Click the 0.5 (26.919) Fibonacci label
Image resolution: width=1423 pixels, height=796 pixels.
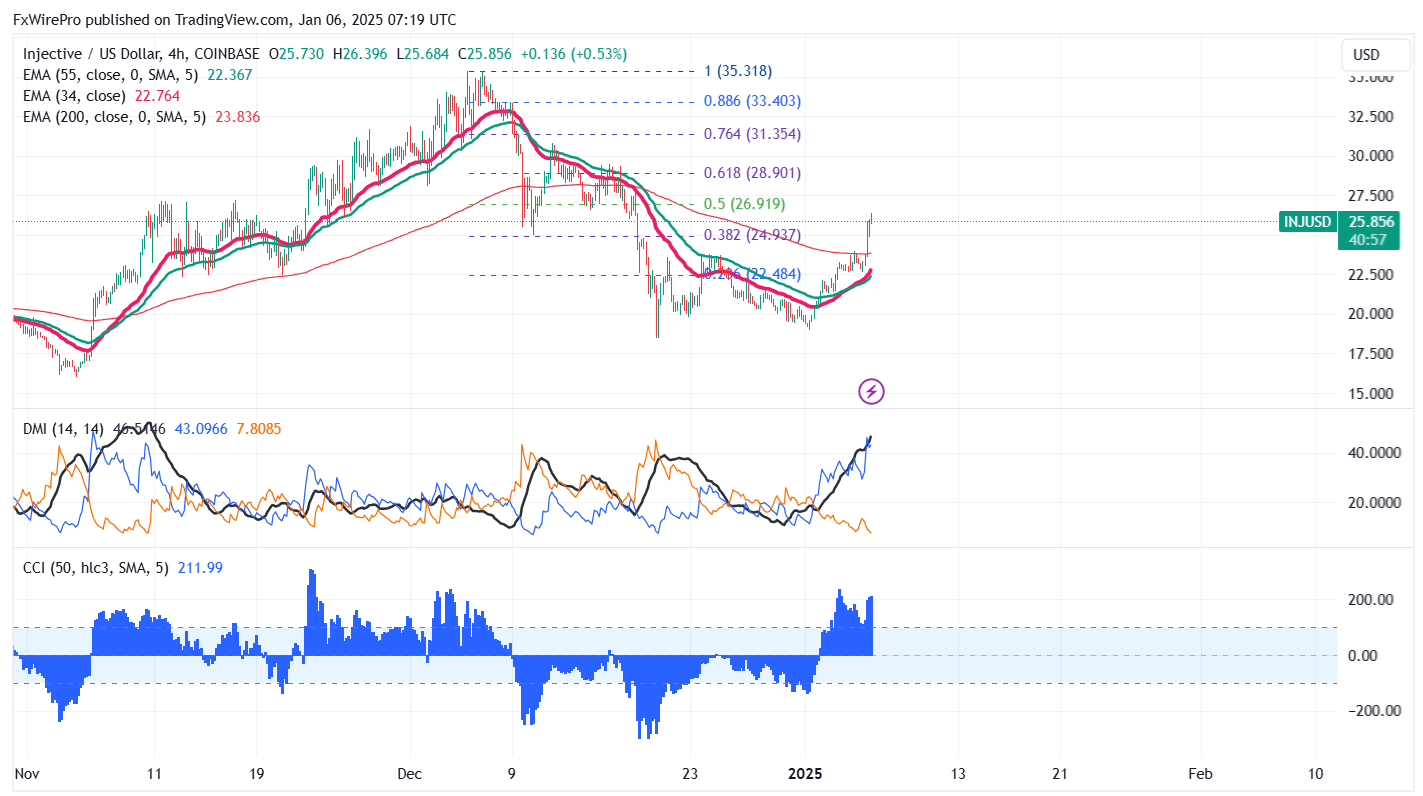tap(744, 204)
